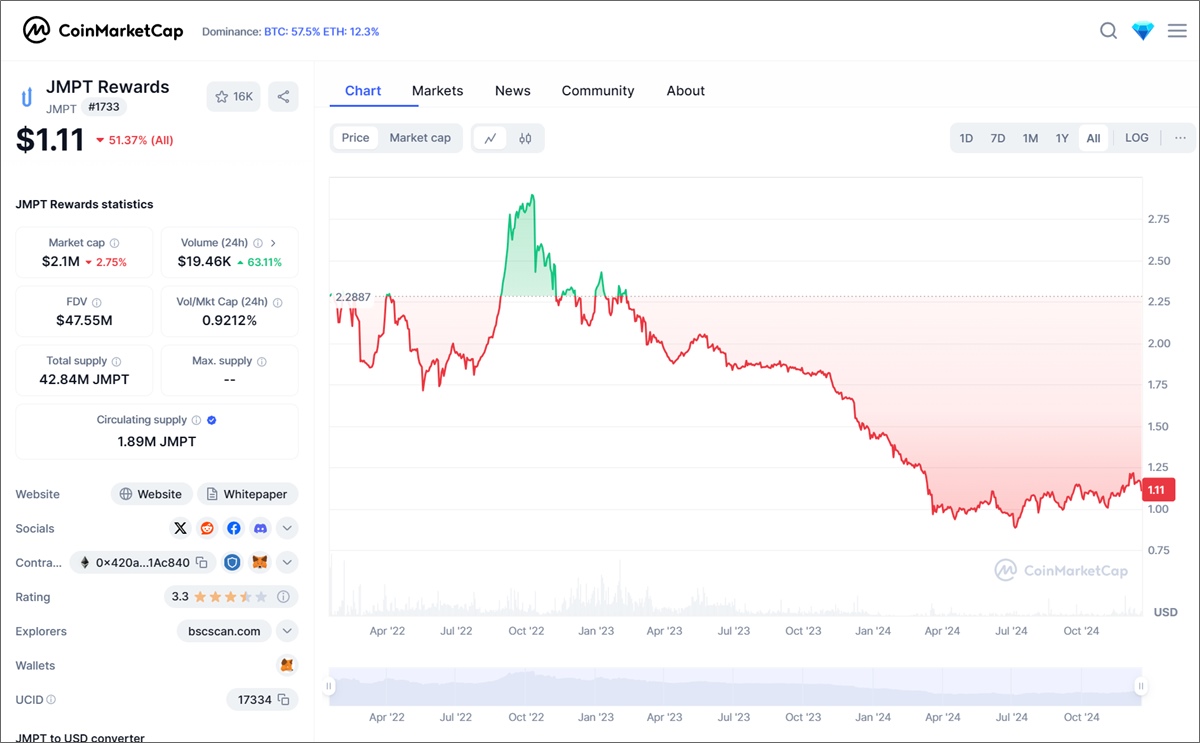This screenshot has width=1200, height=743.
Task: Grab the right handle of chart range slider
Action: coord(1140,686)
